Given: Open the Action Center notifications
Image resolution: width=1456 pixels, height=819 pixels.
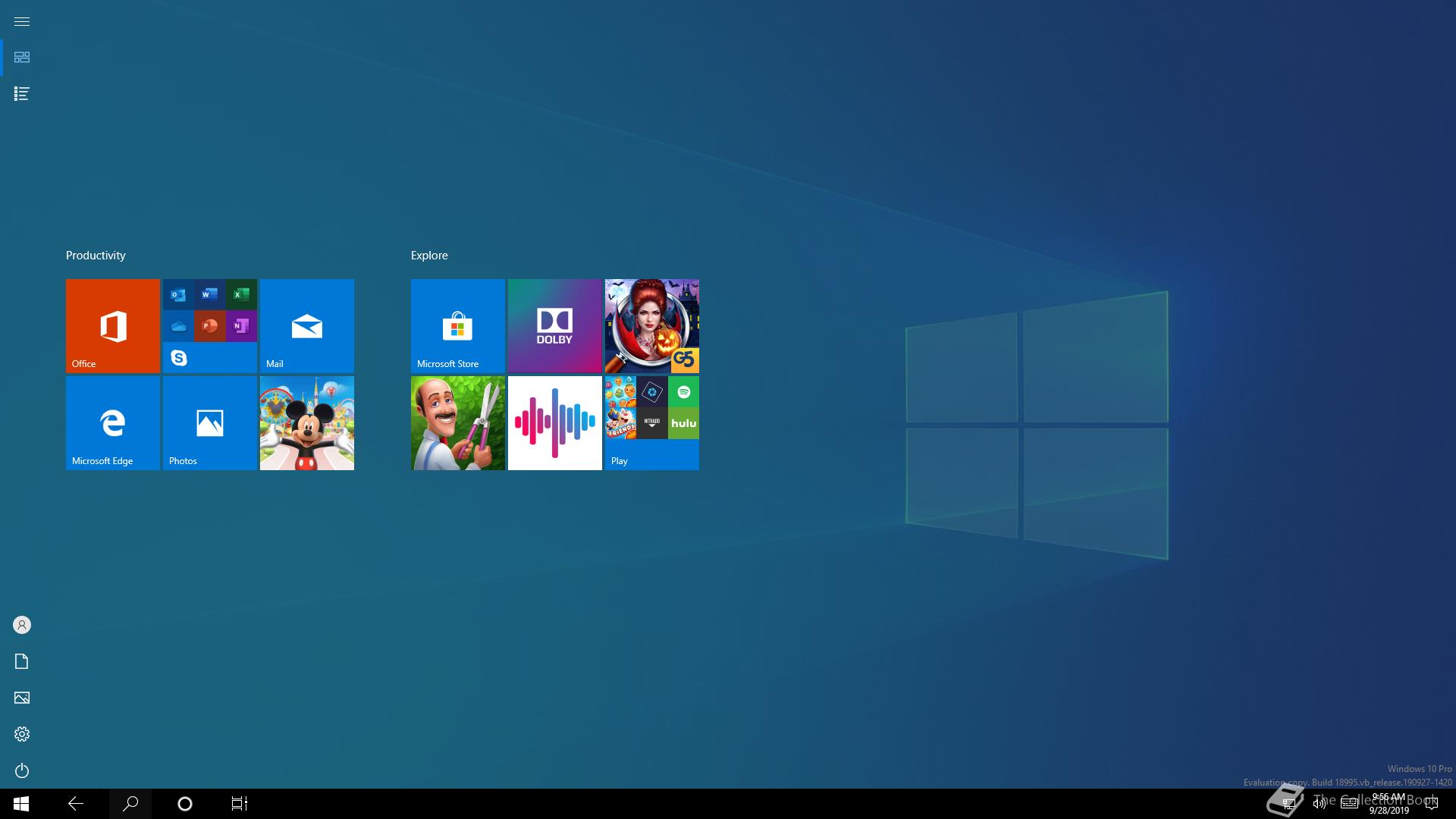Looking at the screenshot, I should pyautogui.click(x=1432, y=804).
